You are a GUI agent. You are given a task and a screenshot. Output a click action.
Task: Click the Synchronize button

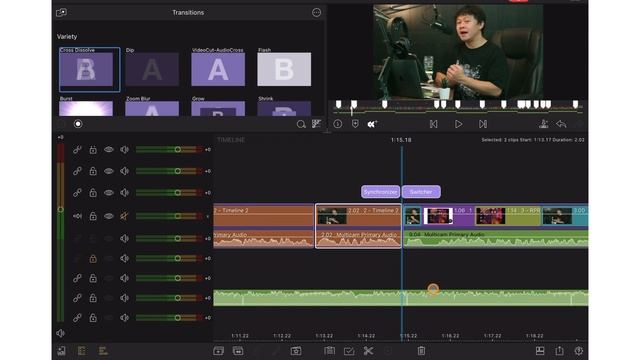(x=380, y=192)
